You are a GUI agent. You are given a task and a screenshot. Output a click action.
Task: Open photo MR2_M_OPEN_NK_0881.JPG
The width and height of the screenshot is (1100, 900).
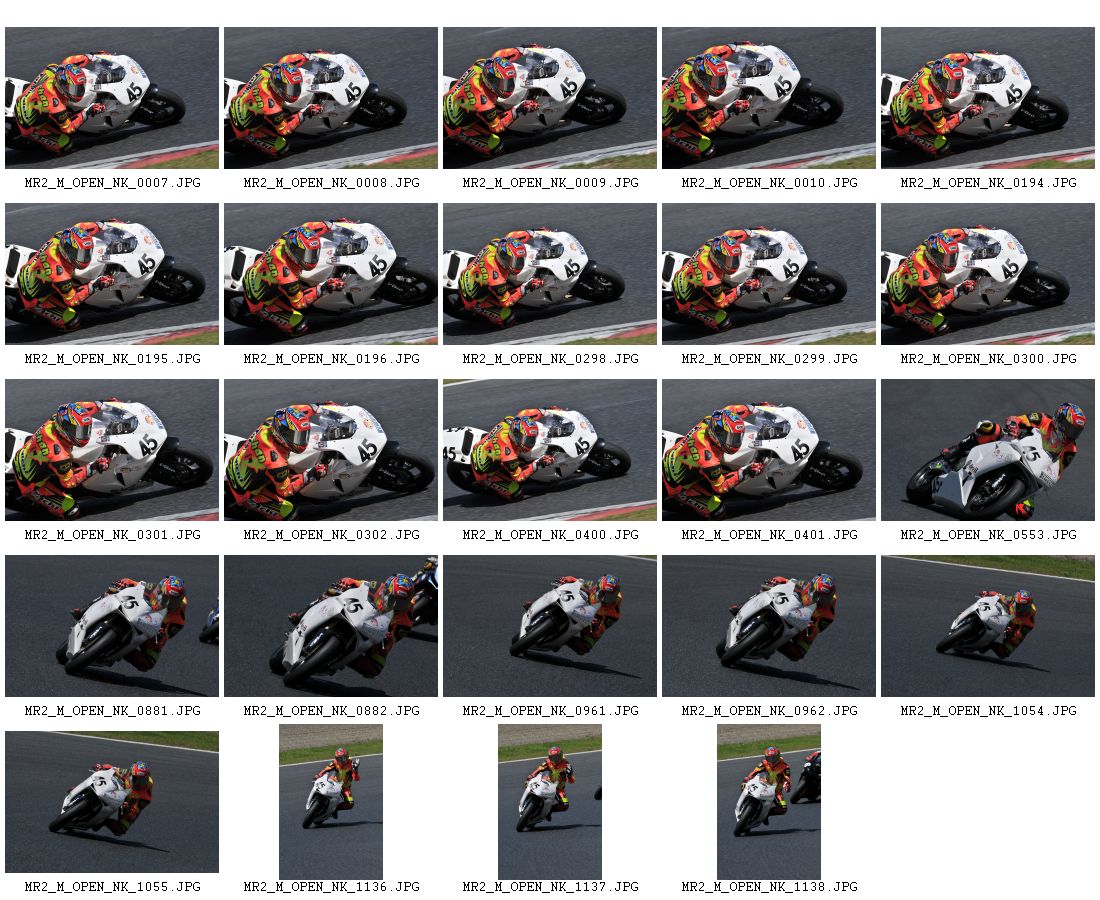112,626
